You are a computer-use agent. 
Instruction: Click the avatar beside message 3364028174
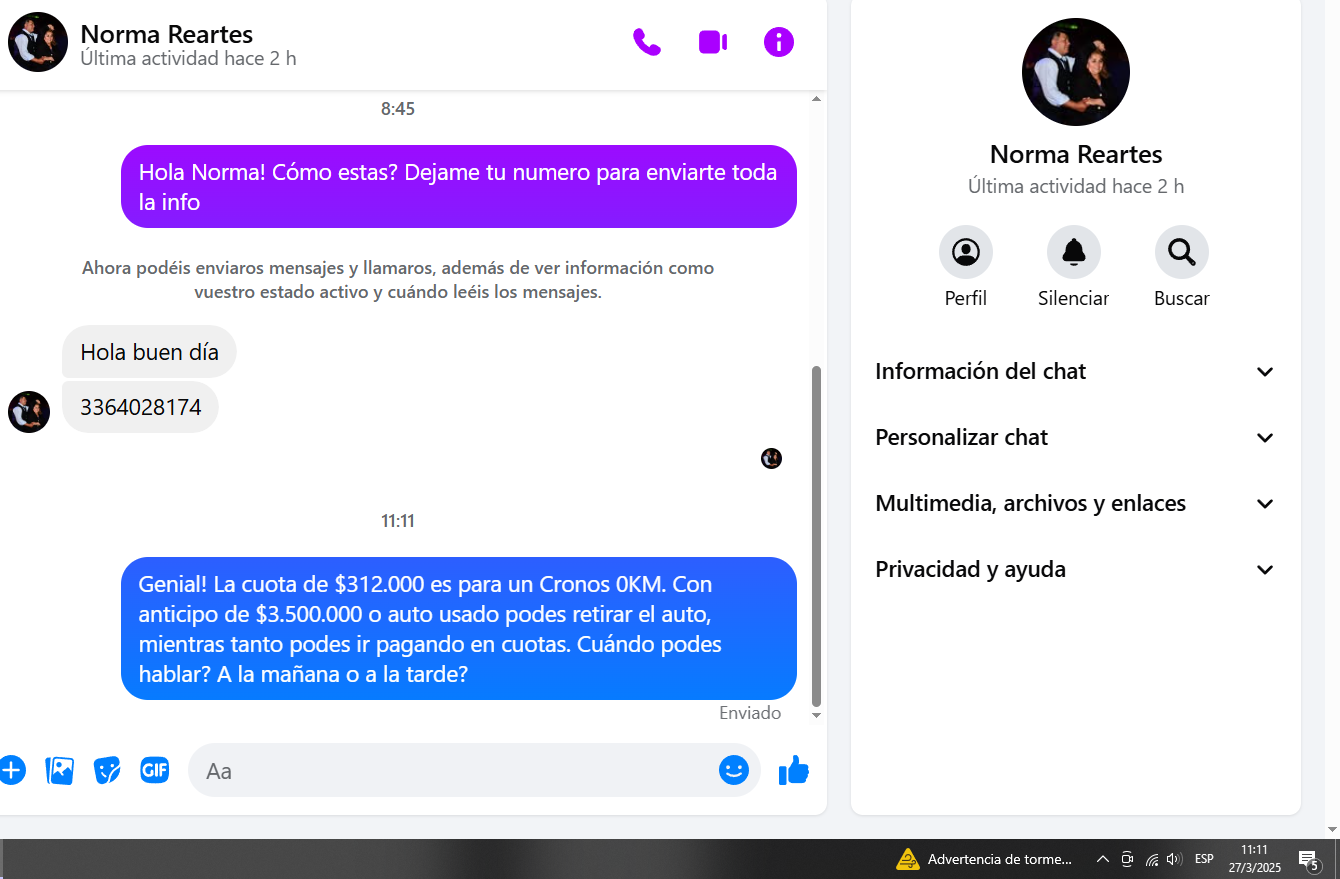click(x=29, y=412)
